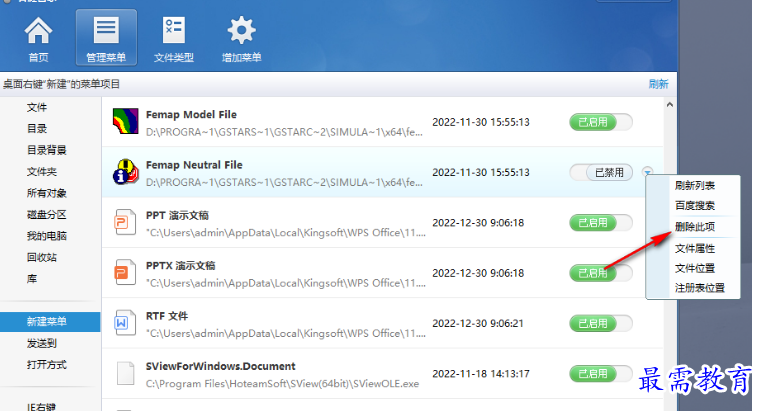Click the SViewForWindows.Document title text
The image size is (760, 411).
click(x=221, y=366)
